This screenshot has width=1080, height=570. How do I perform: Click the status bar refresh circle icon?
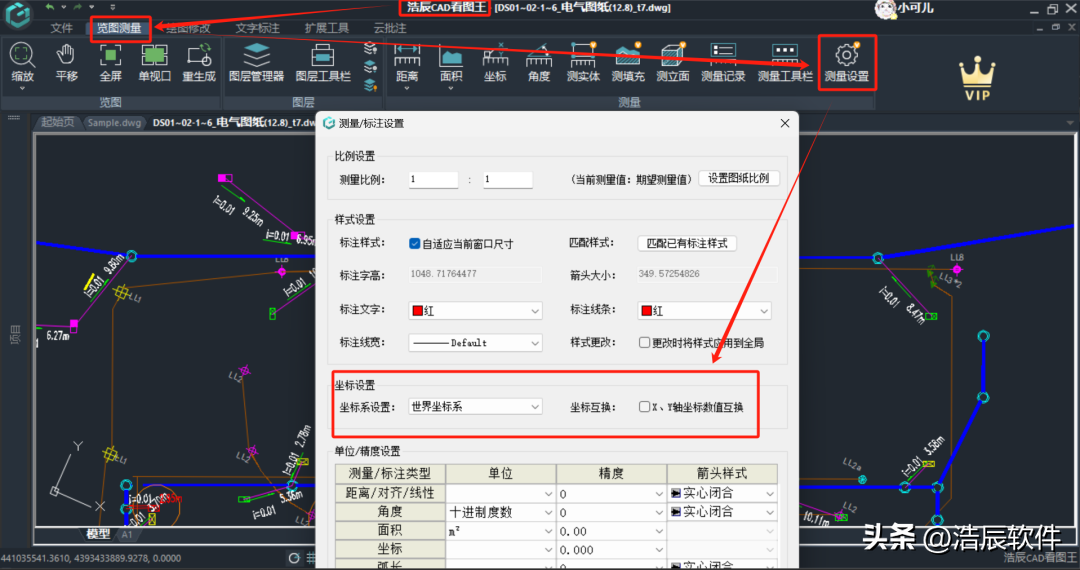point(294,558)
